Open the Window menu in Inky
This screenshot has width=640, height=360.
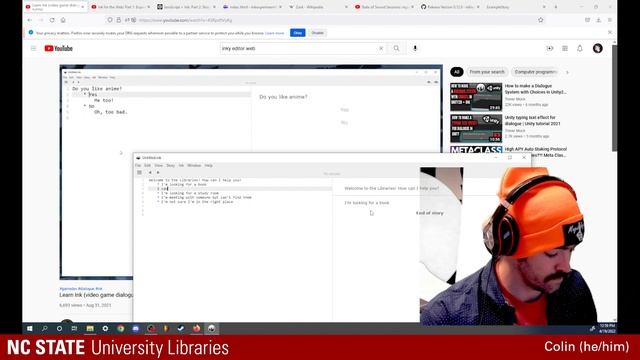click(x=194, y=165)
